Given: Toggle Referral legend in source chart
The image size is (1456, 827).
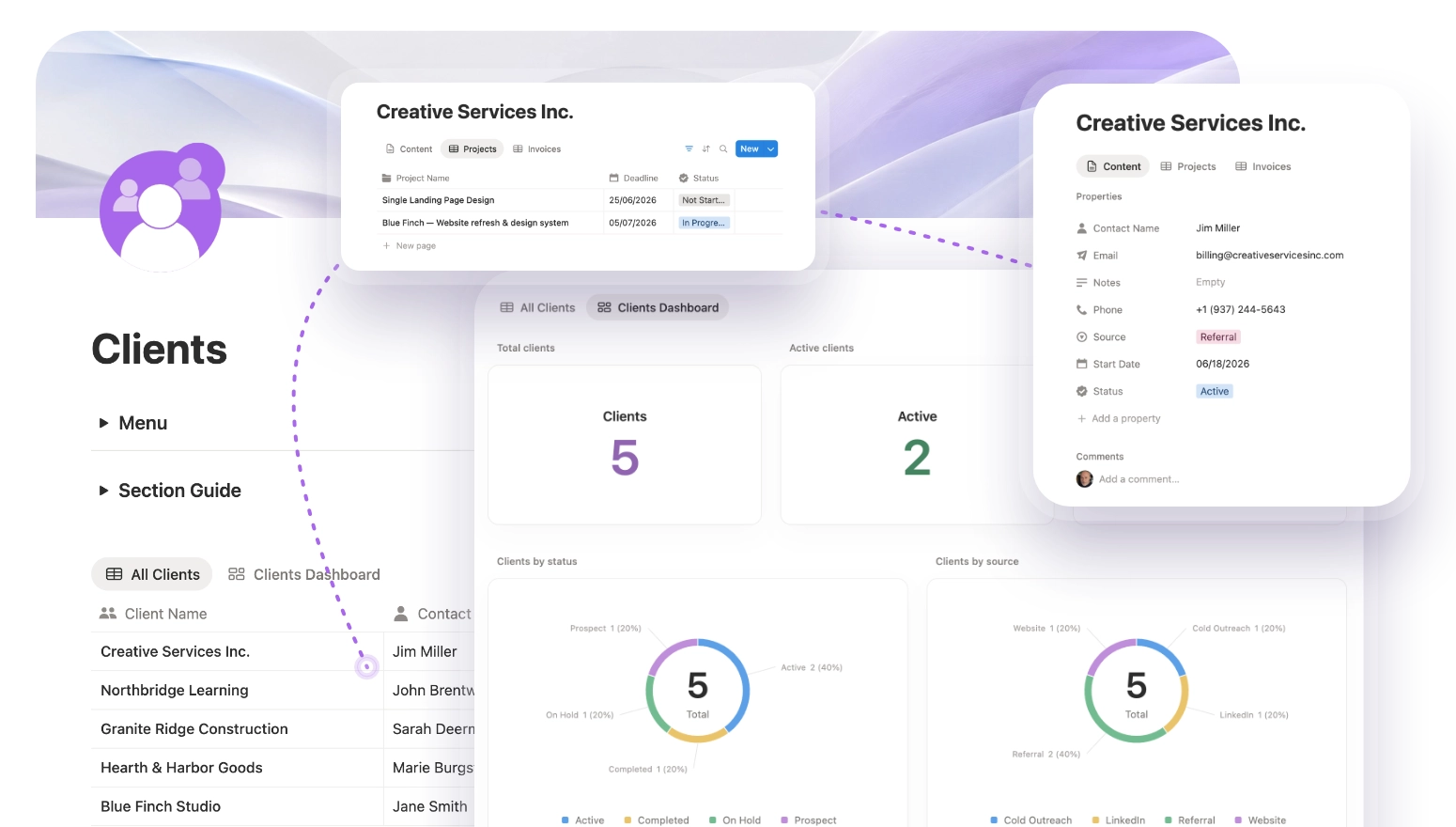Looking at the screenshot, I should [x=1190, y=820].
